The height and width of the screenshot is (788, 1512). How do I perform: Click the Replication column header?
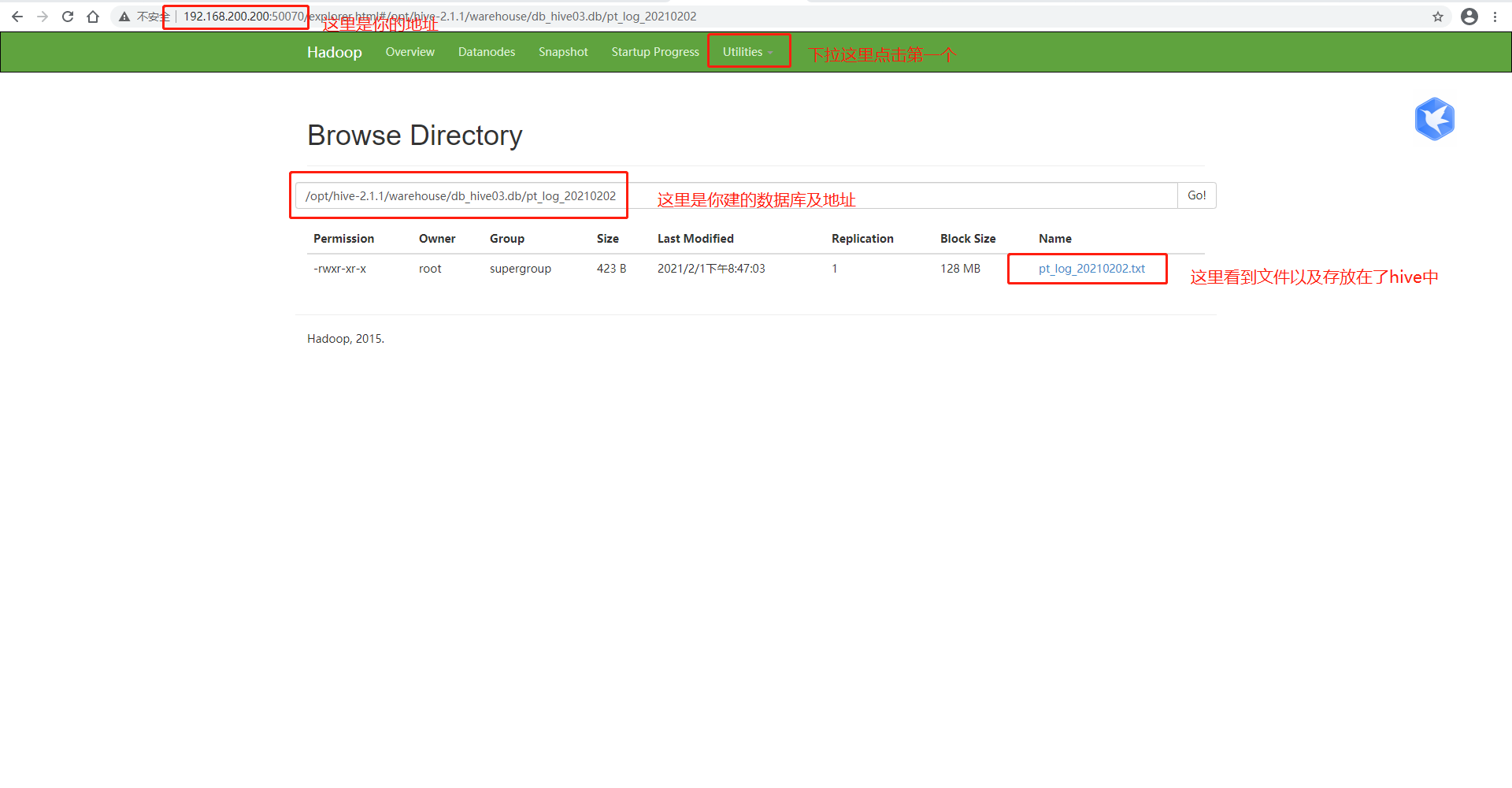(x=862, y=239)
